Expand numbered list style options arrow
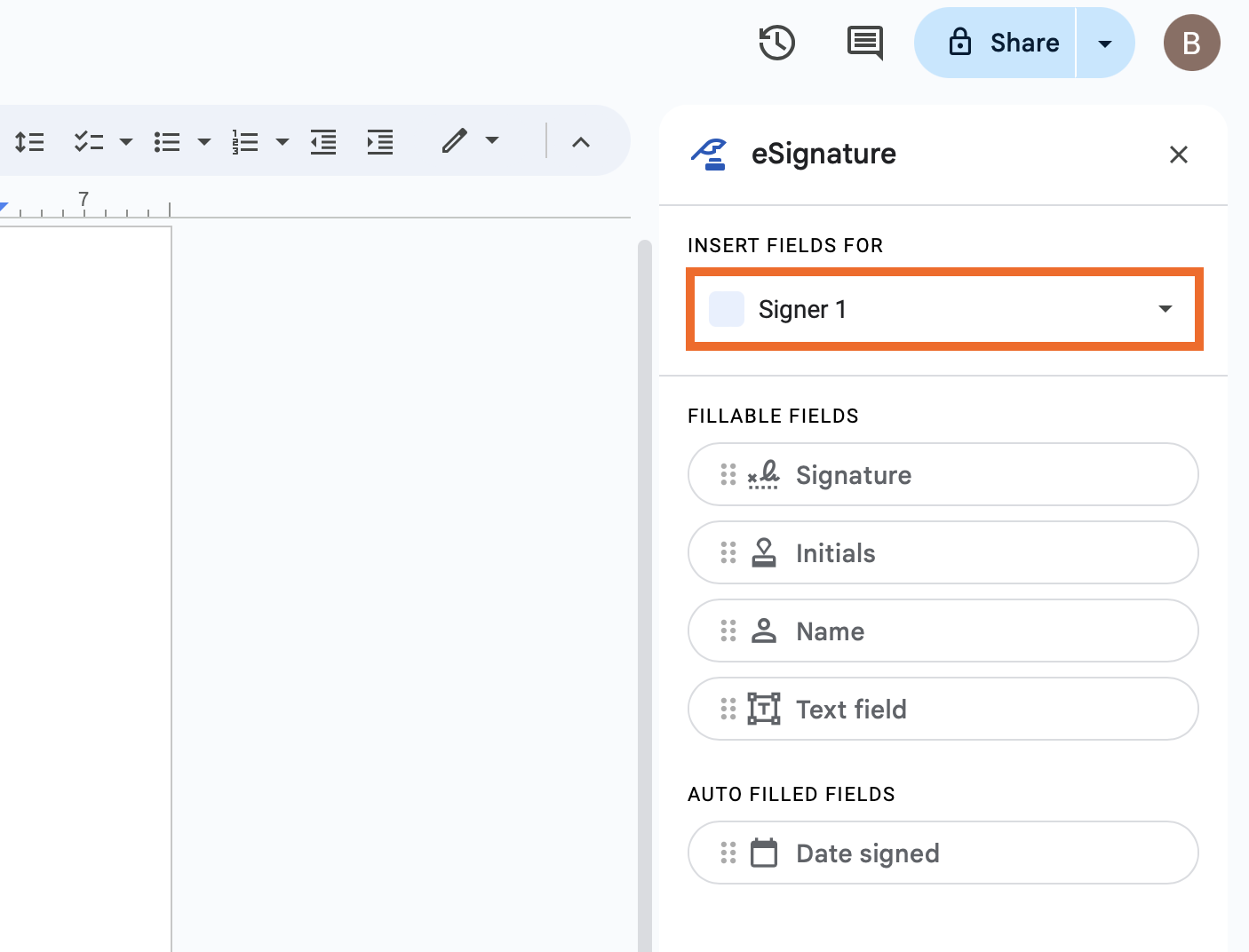1249x952 pixels. point(282,142)
